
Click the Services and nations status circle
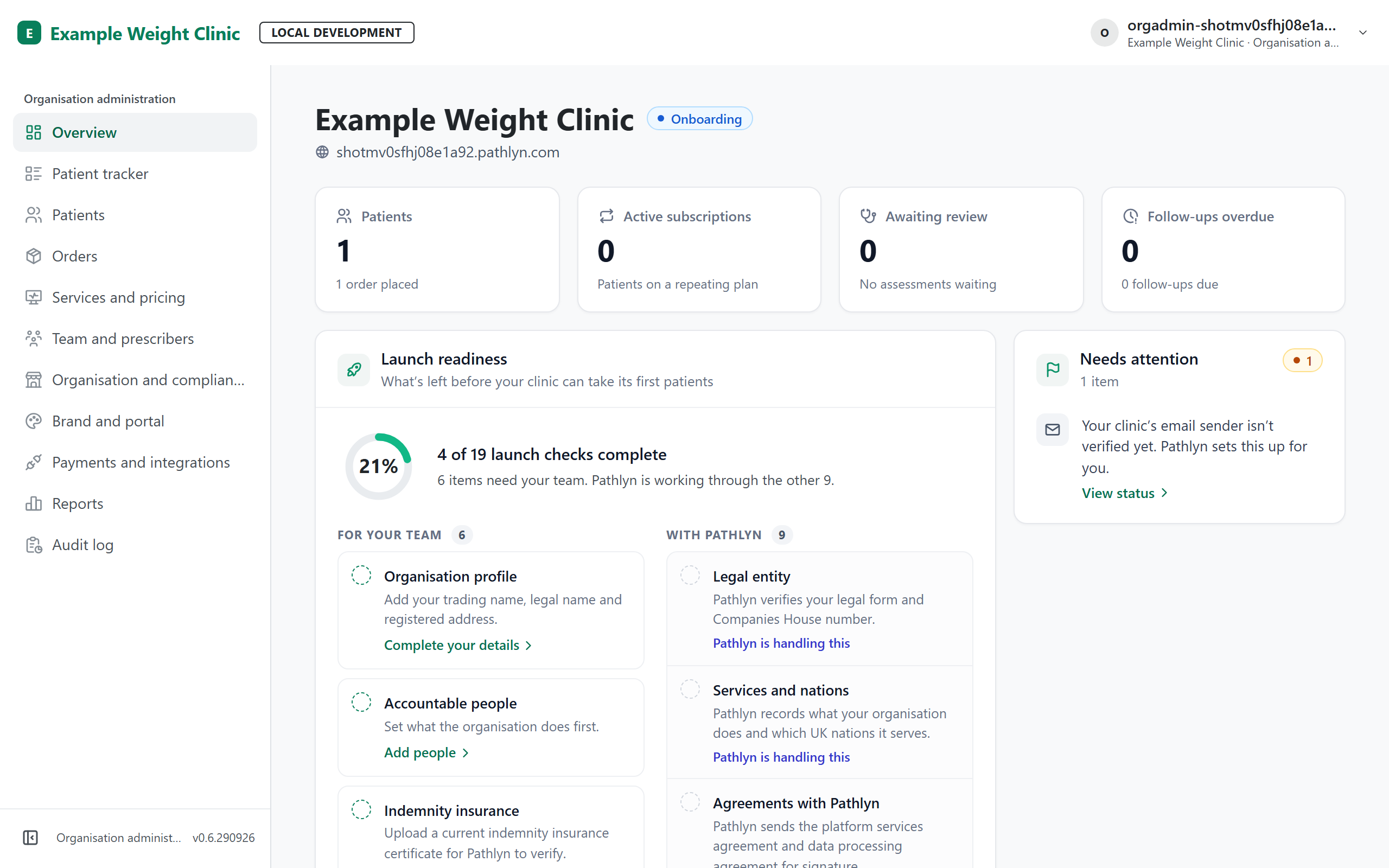[690, 689]
